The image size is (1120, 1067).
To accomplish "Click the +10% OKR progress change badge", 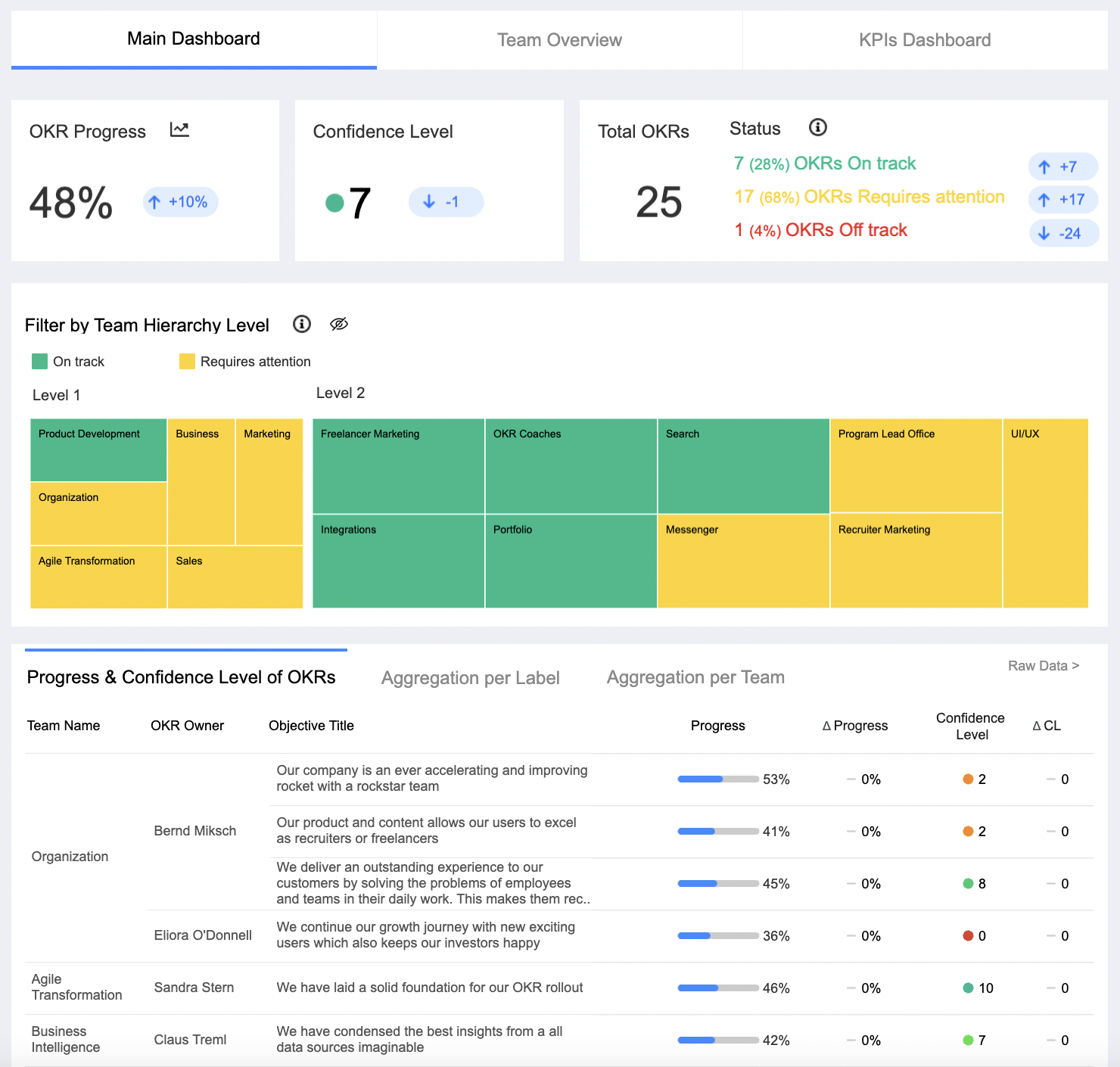I will (180, 202).
